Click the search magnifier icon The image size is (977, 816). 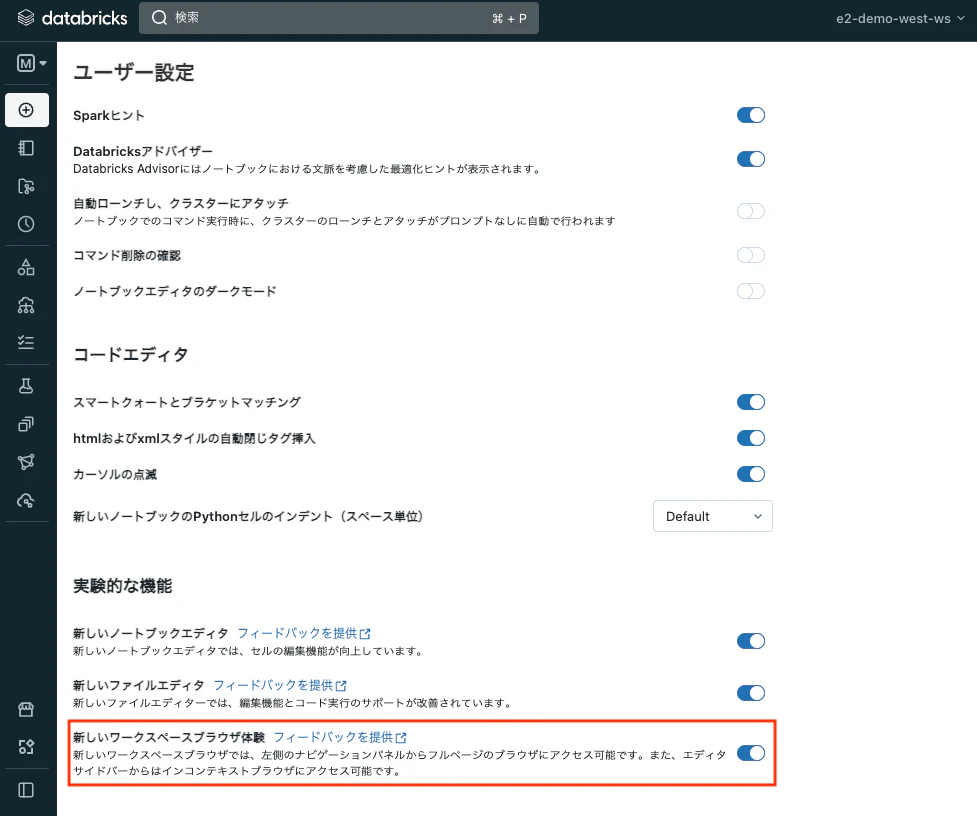160,17
